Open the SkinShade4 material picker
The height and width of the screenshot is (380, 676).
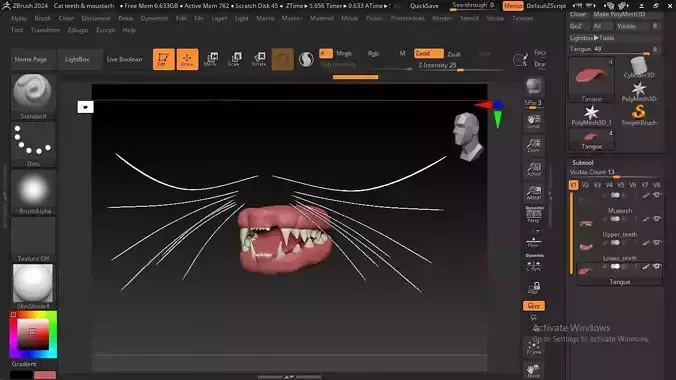click(x=33, y=286)
